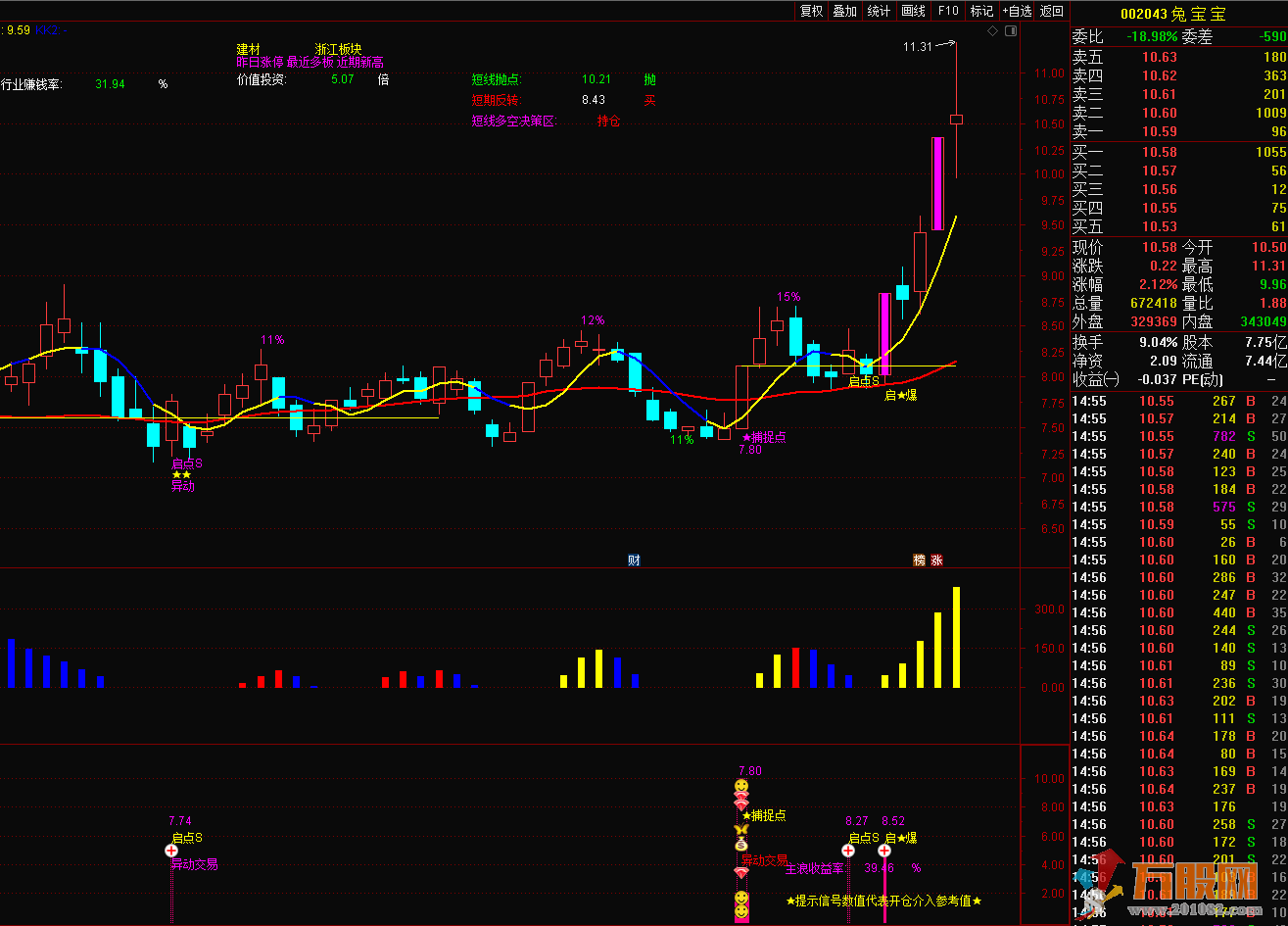Click the 财 marker on chart axis
Viewport: 1288px width, 926px height.
tap(634, 560)
